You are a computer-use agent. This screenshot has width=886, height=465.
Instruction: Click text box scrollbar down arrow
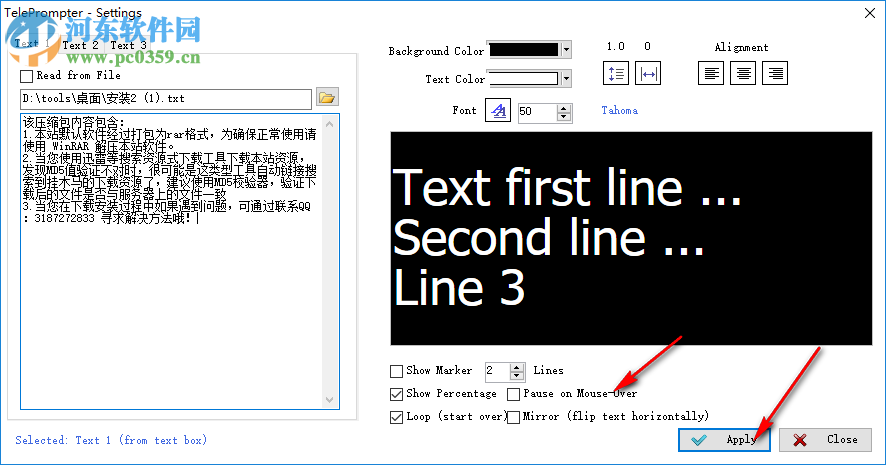pyautogui.click(x=330, y=400)
